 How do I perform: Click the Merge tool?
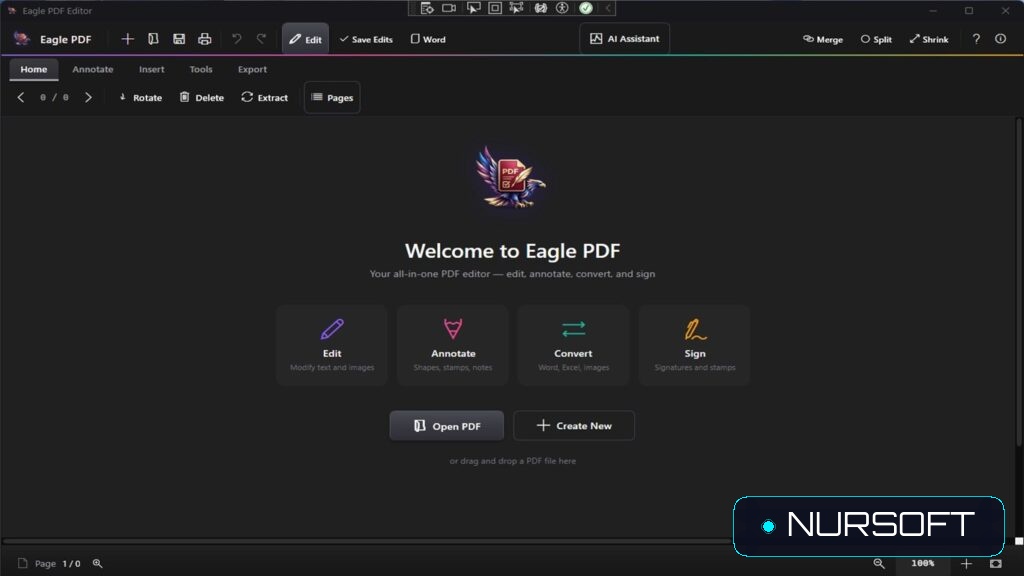coord(823,39)
